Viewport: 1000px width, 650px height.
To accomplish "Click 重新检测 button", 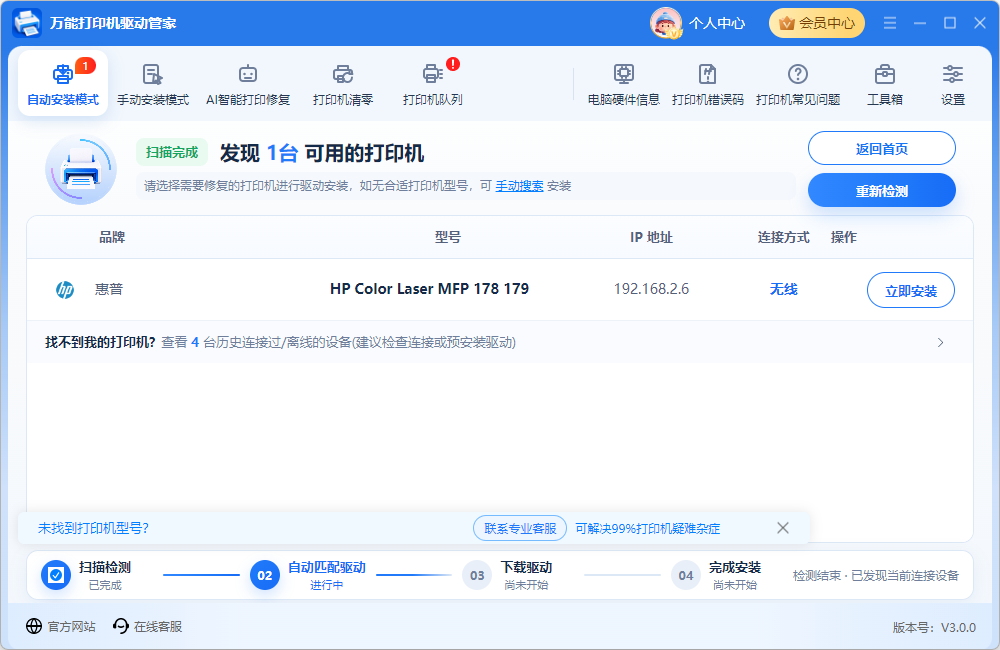I will point(881,191).
